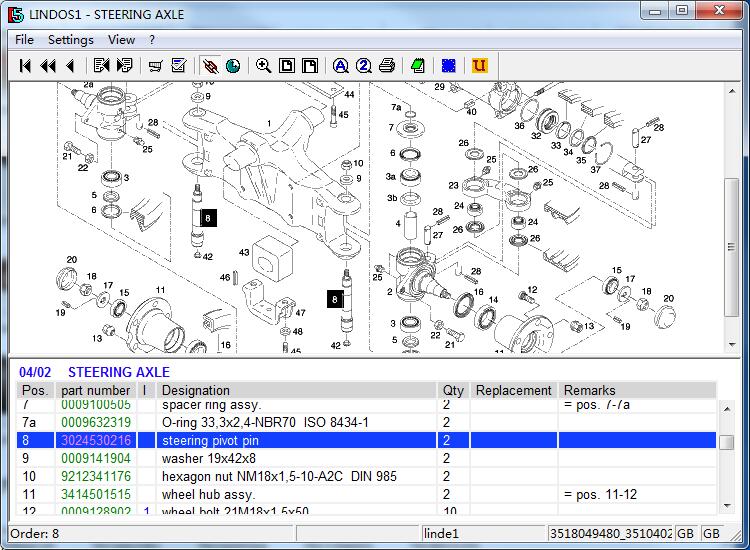This screenshot has height=550, width=750.
Task: Print with the printer icon
Action: [387, 66]
